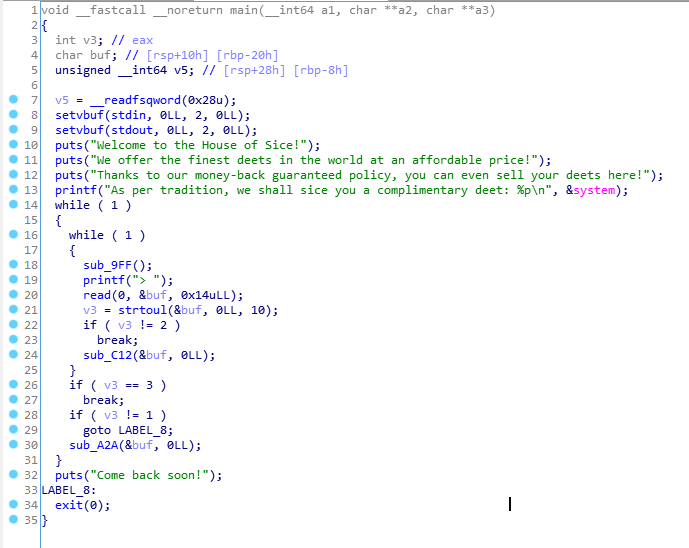Click the "> " prompt string

coord(146,280)
